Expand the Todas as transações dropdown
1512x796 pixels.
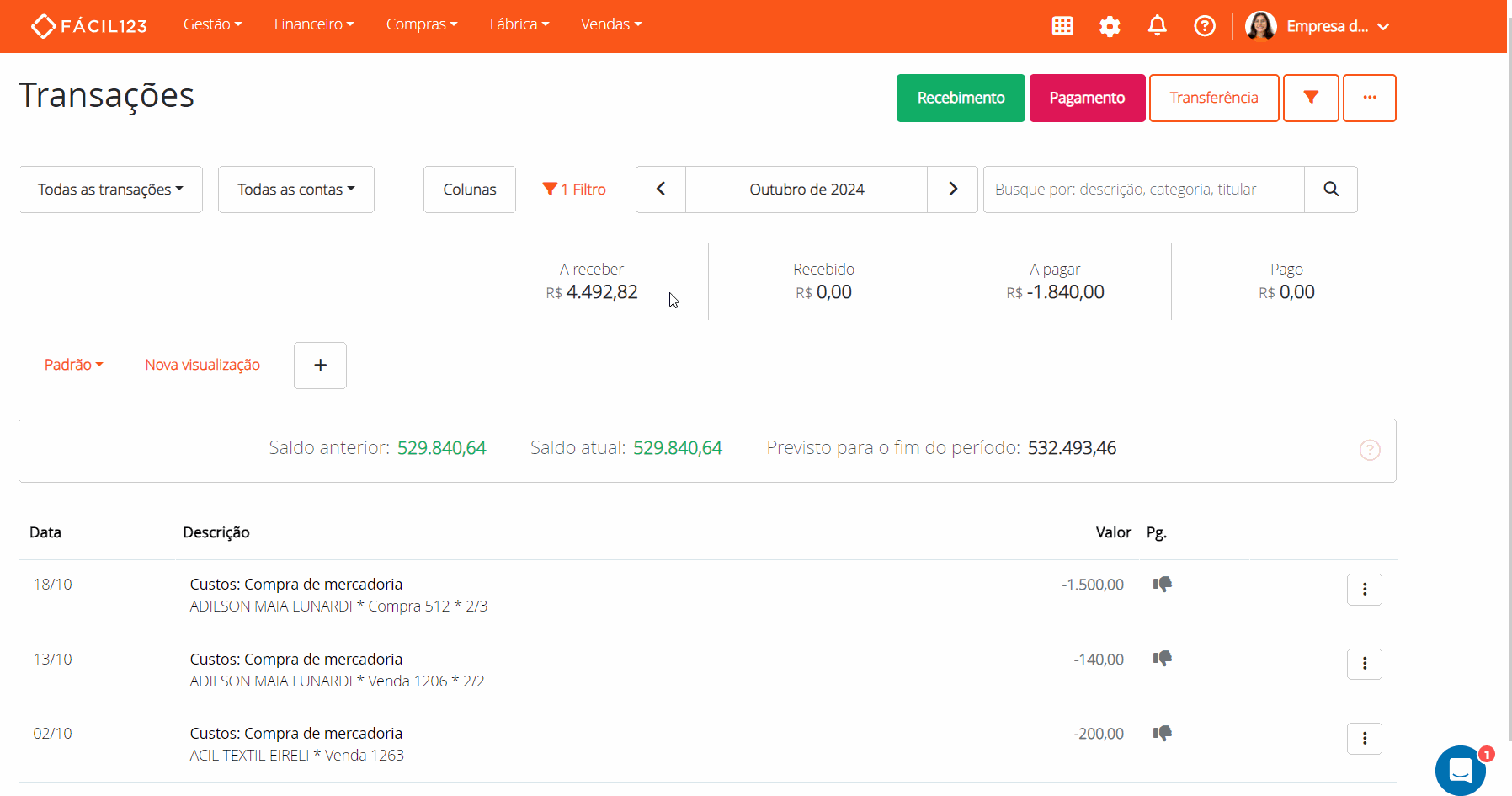(x=110, y=190)
